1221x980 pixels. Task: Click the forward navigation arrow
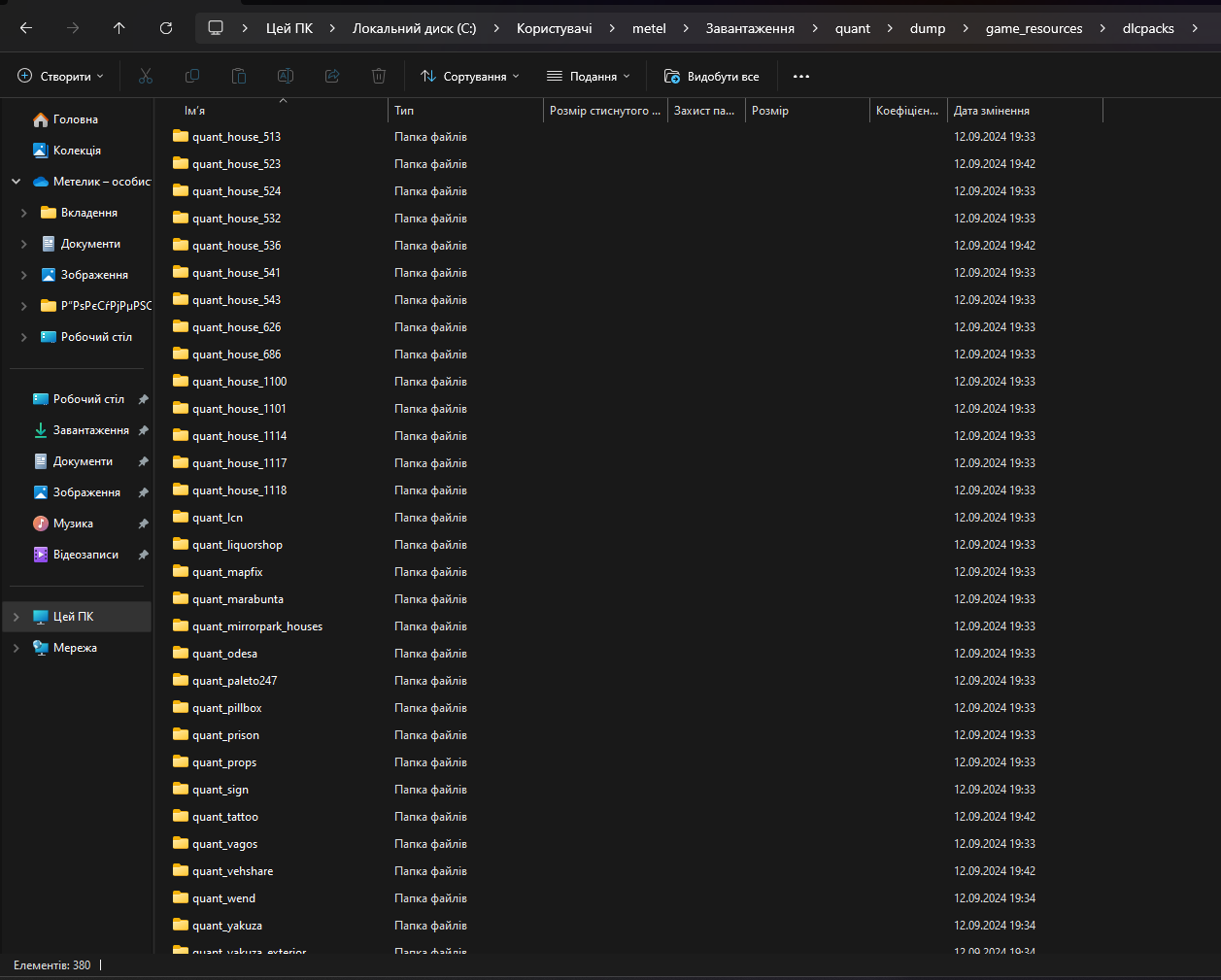73,28
